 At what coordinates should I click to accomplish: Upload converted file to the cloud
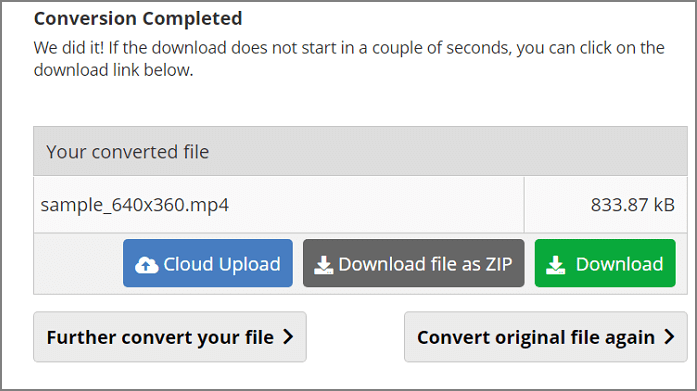pos(208,263)
